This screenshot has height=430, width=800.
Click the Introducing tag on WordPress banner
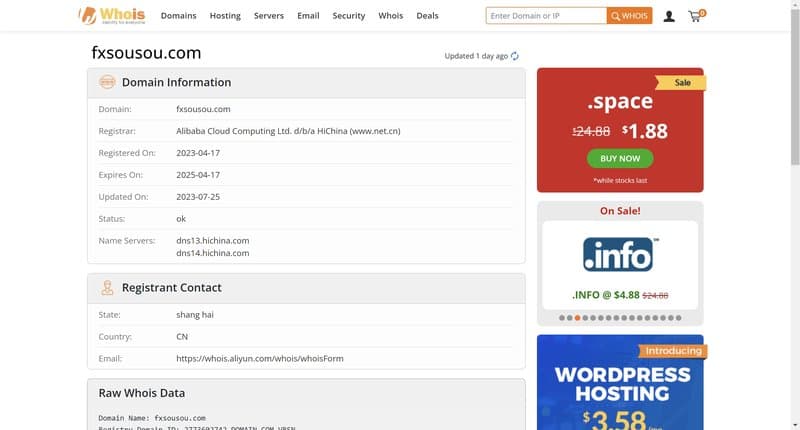click(673, 351)
